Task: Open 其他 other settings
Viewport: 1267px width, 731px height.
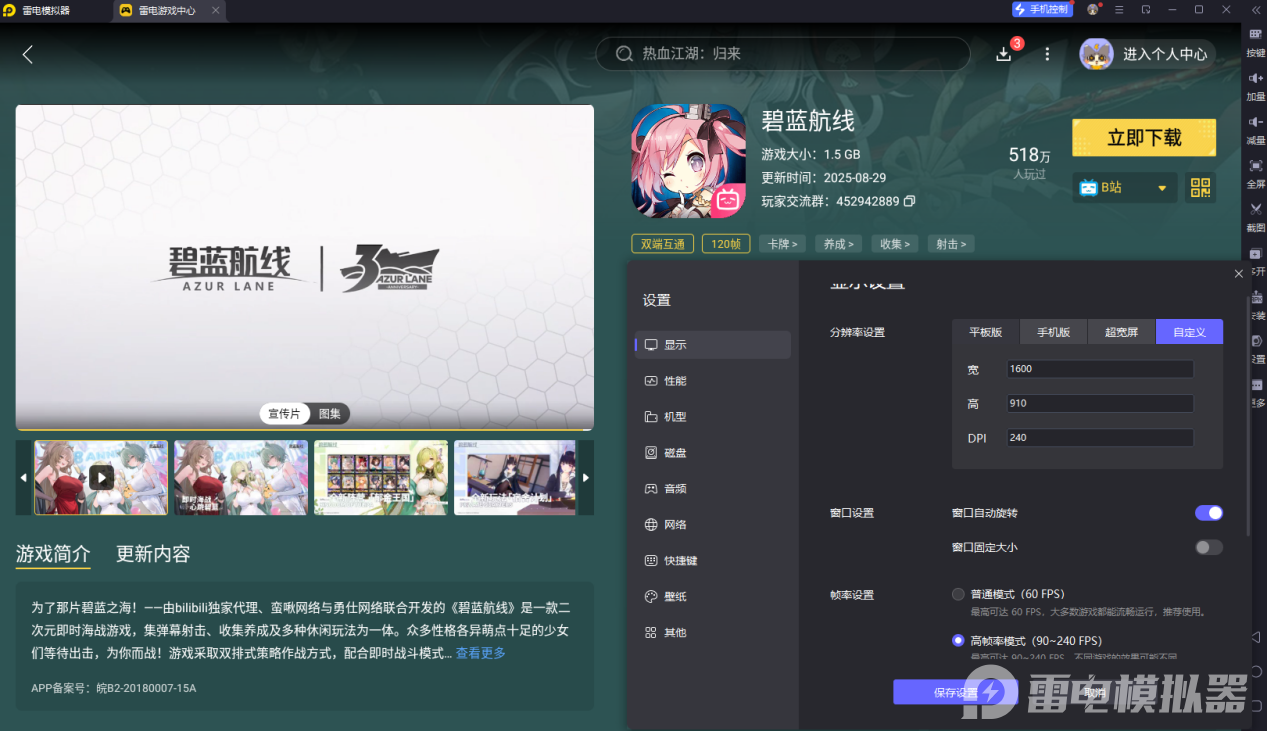Action: (x=713, y=633)
